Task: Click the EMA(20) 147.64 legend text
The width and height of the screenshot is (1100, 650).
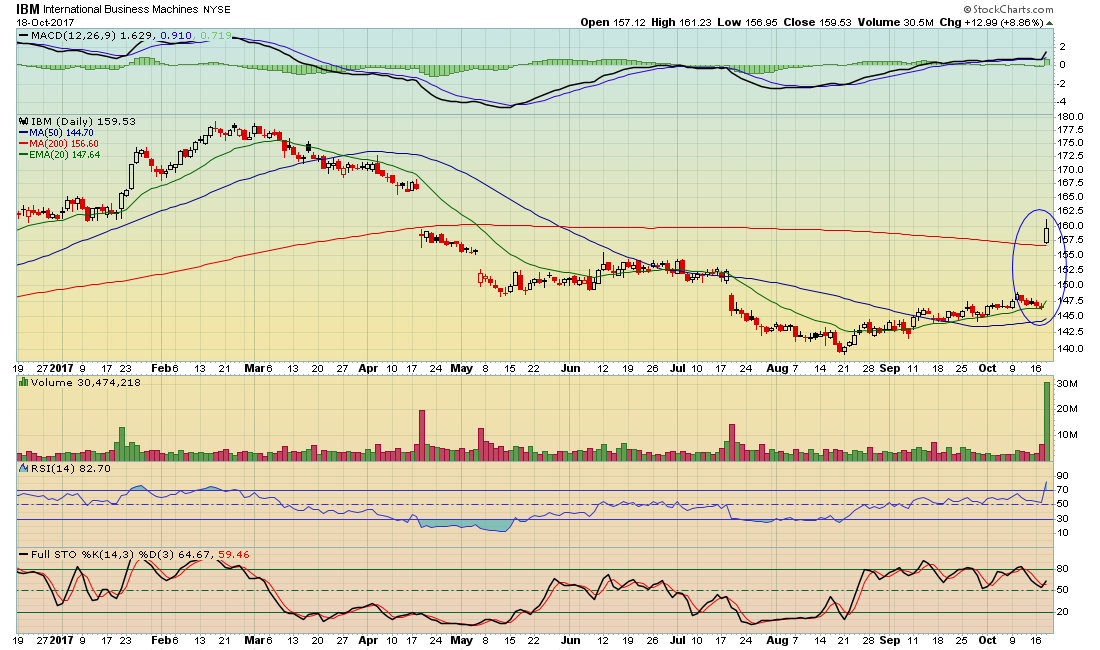Action: click(65, 155)
